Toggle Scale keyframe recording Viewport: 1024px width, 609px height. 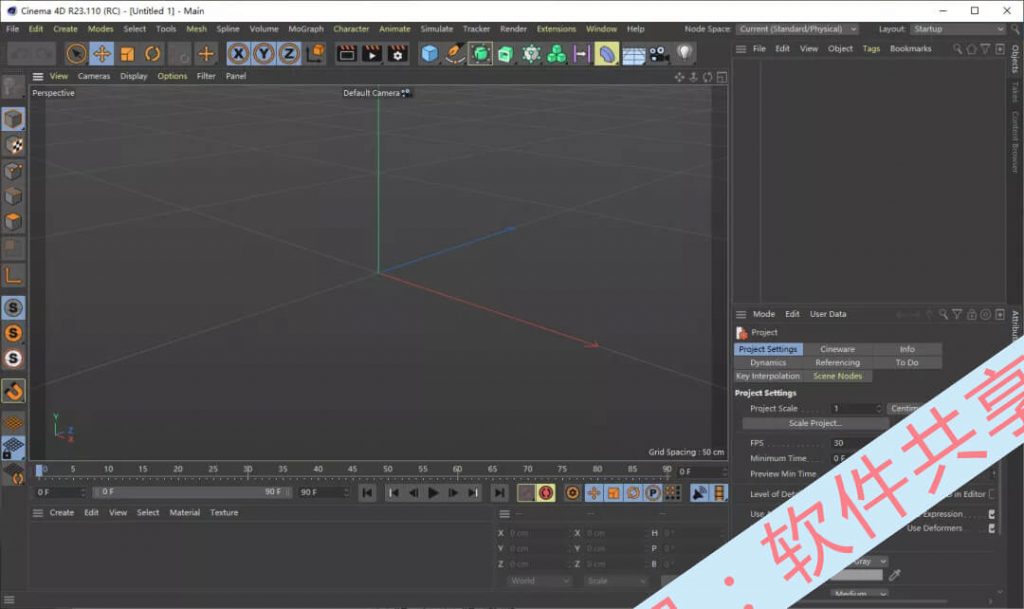[x=613, y=493]
